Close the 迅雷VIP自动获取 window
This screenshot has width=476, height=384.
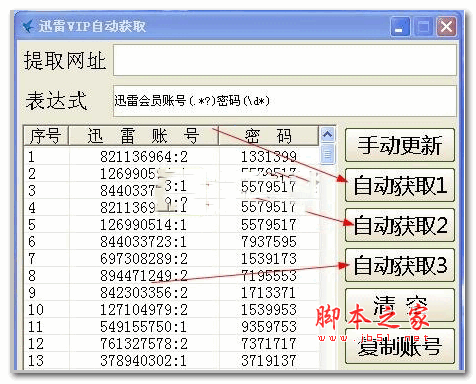446,26
